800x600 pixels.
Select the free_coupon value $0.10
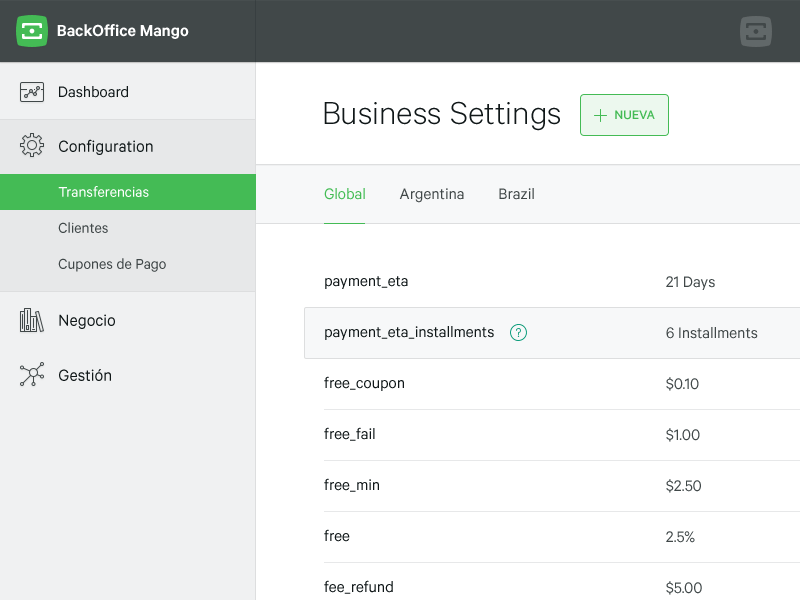click(682, 384)
